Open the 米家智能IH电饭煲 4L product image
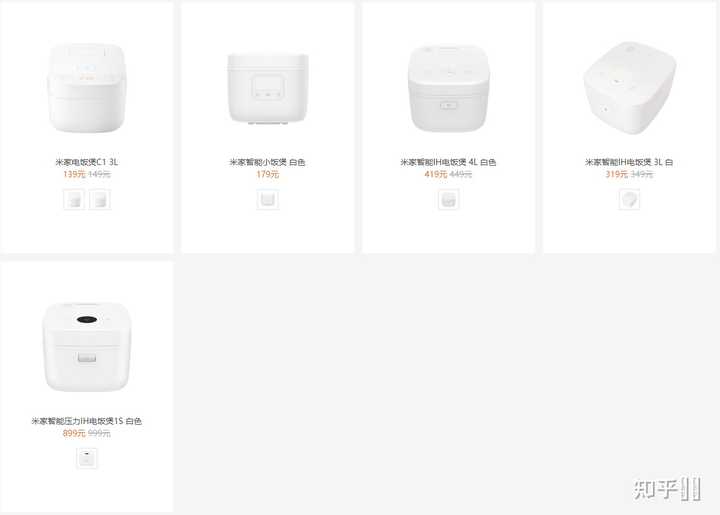 pos(448,88)
